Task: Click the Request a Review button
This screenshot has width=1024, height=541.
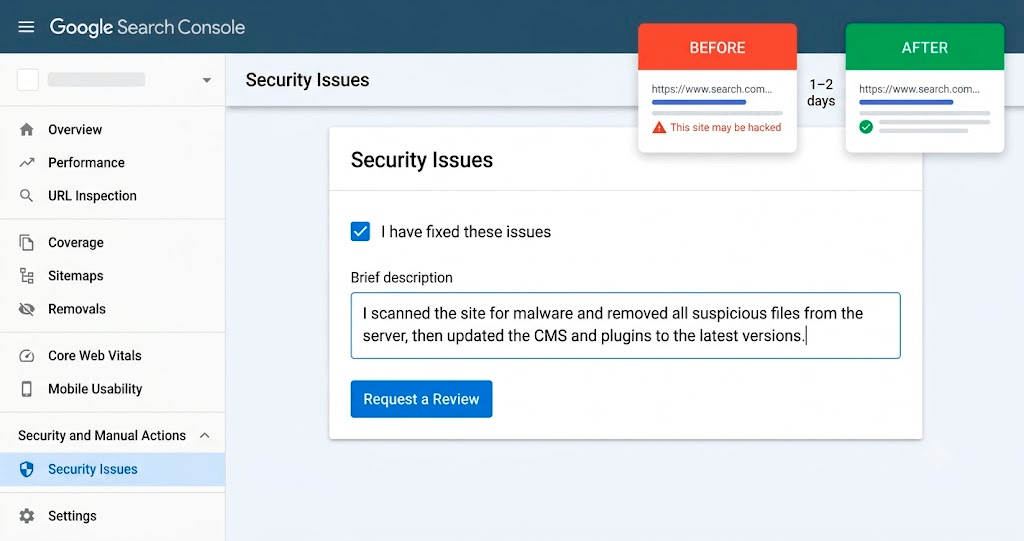Action: 421,399
